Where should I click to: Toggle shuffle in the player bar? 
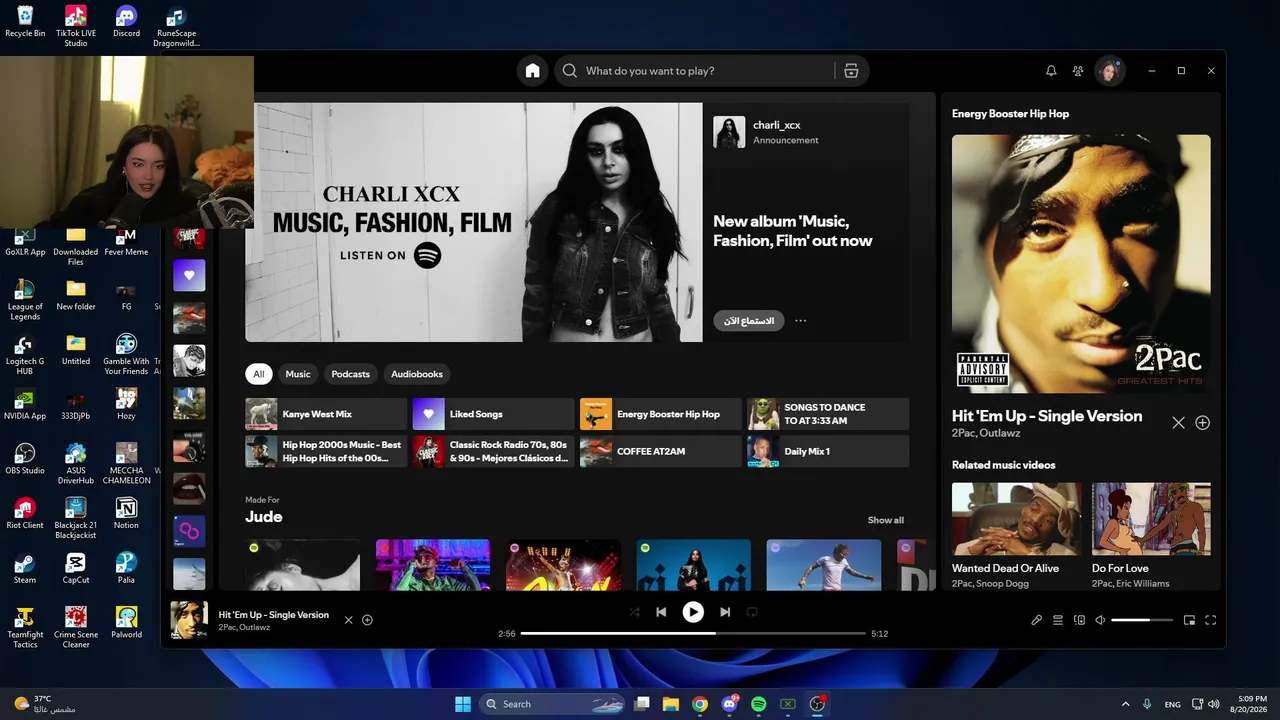coord(634,612)
